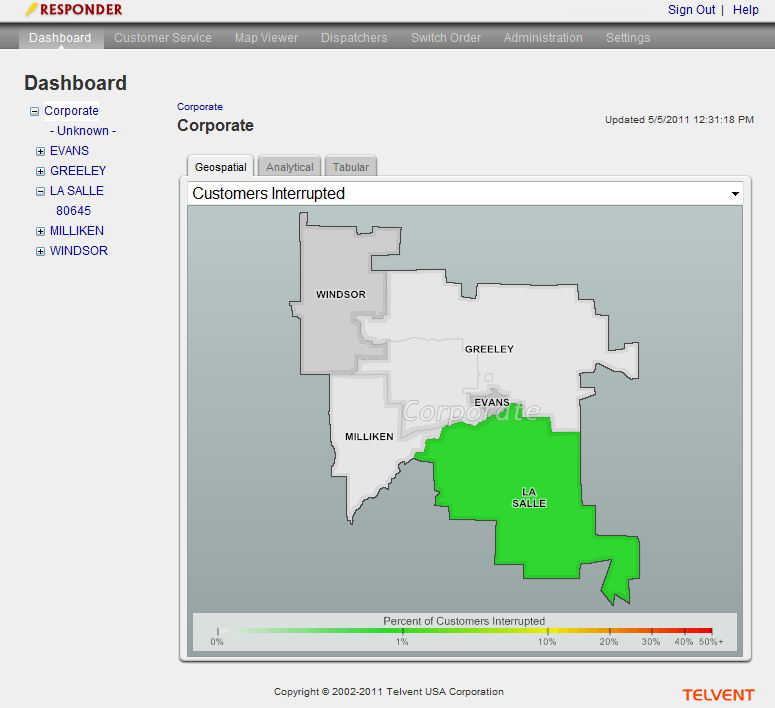Screen dimensions: 775x708
Task: Expand the MILLIKEN tree node
Action: pyautogui.click(x=40, y=232)
